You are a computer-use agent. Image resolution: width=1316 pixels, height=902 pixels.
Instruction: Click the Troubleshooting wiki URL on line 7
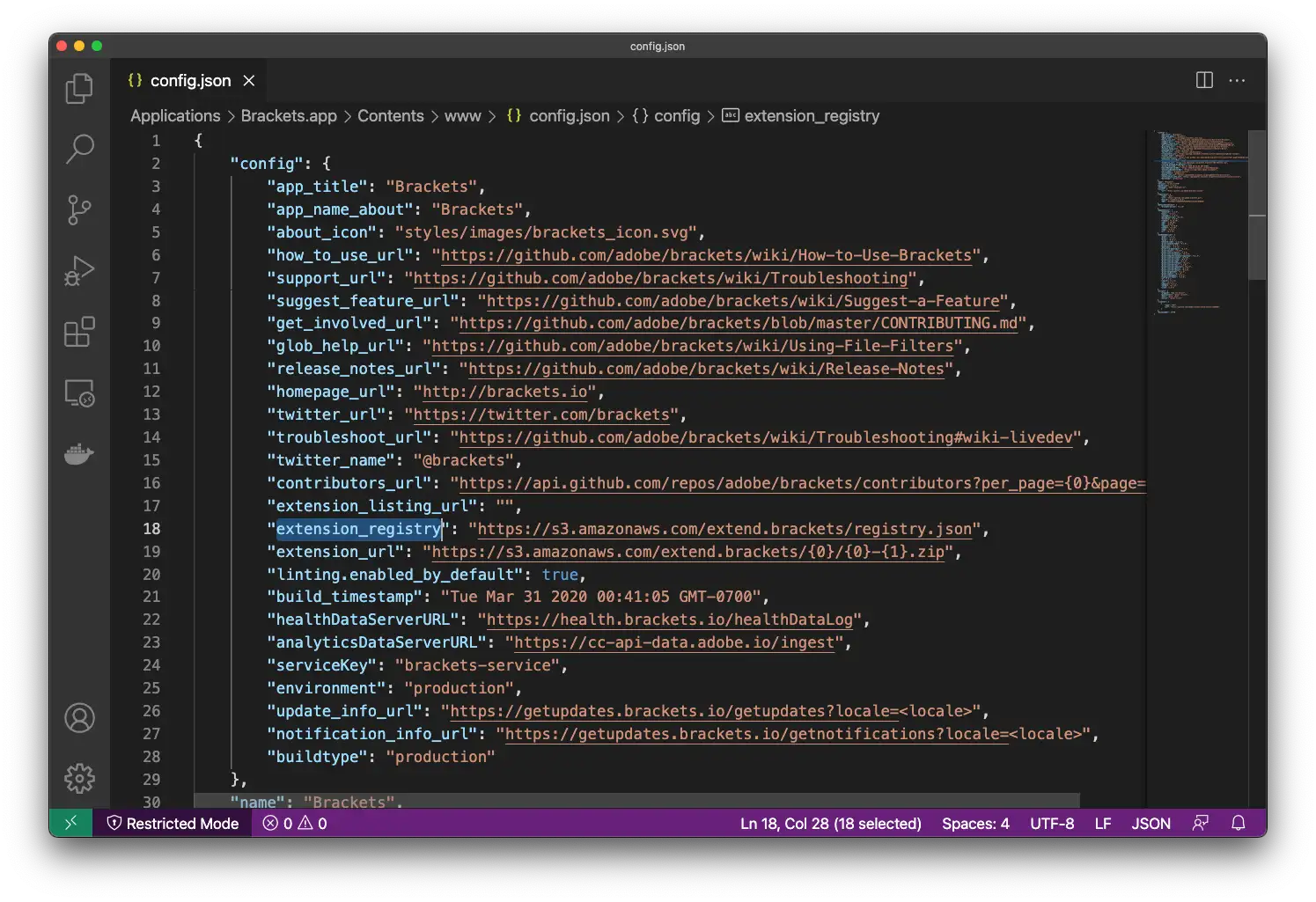pos(660,278)
